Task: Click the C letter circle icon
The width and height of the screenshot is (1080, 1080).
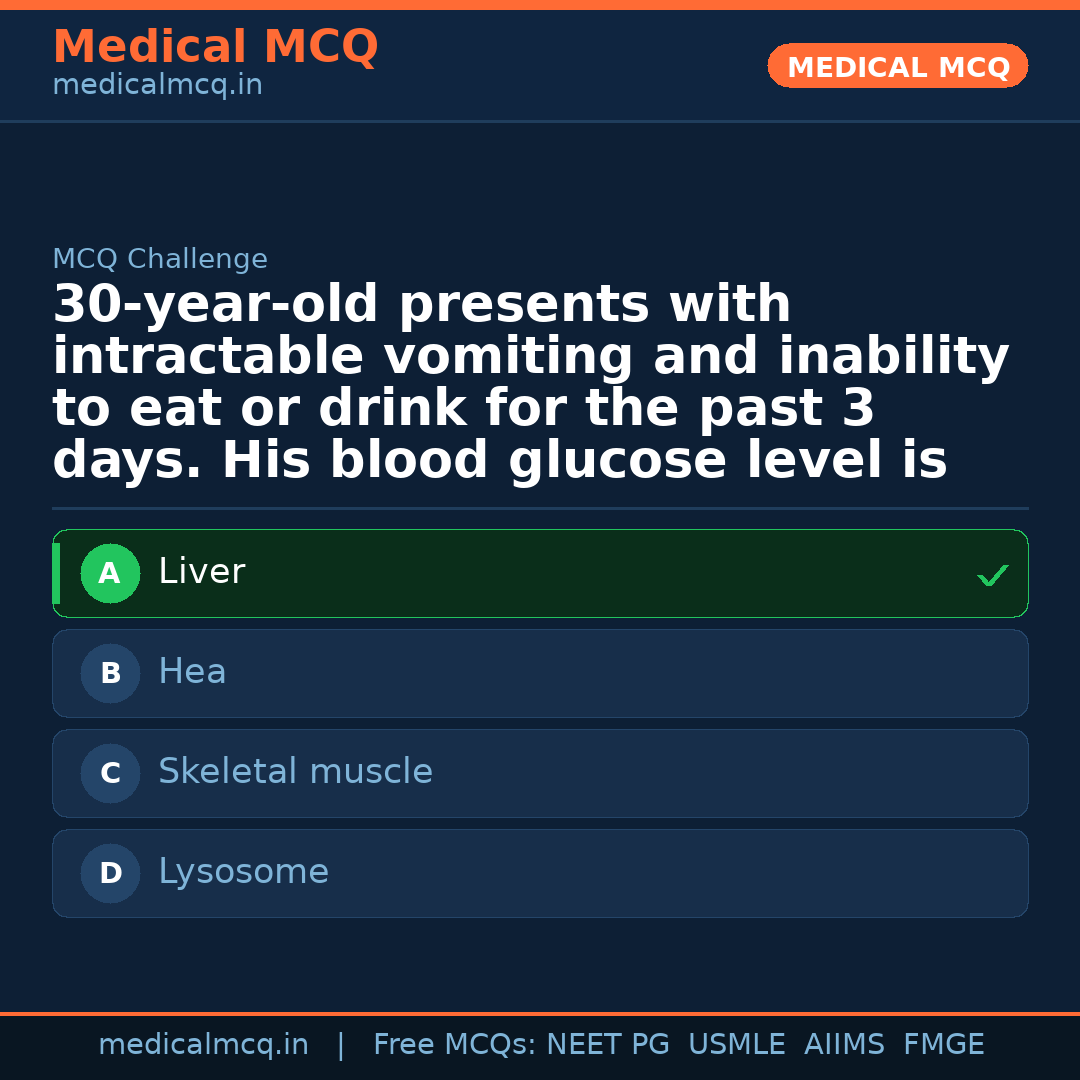Action: click(110, 774)
